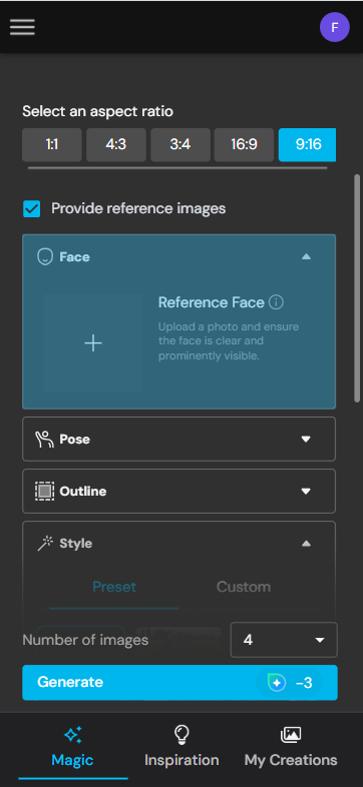Click the Face section smiley icon
The height and width of the screenshot is (787, 363).
pos(45,257)
